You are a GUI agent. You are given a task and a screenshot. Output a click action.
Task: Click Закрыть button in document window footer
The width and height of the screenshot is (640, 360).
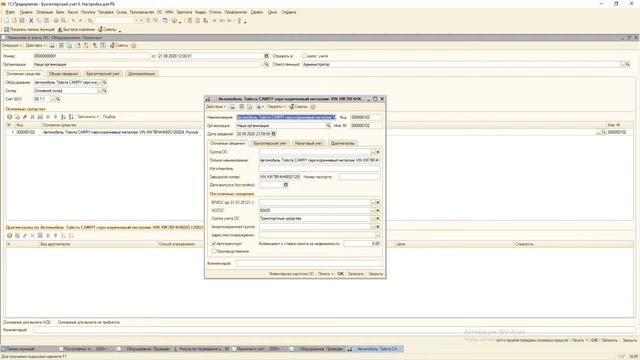point(629,340)
